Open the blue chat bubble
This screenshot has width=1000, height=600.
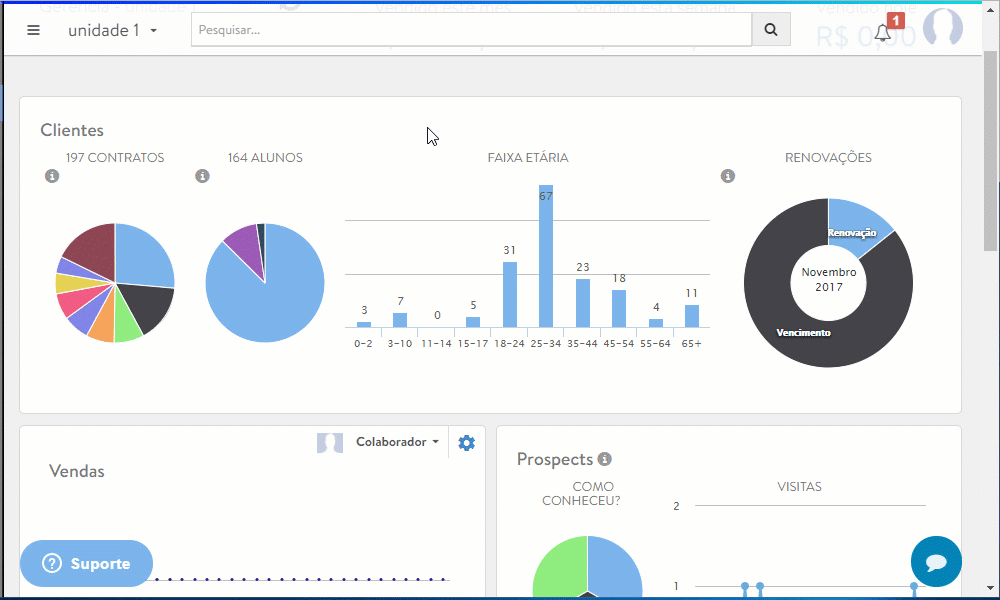click(936, 562)
